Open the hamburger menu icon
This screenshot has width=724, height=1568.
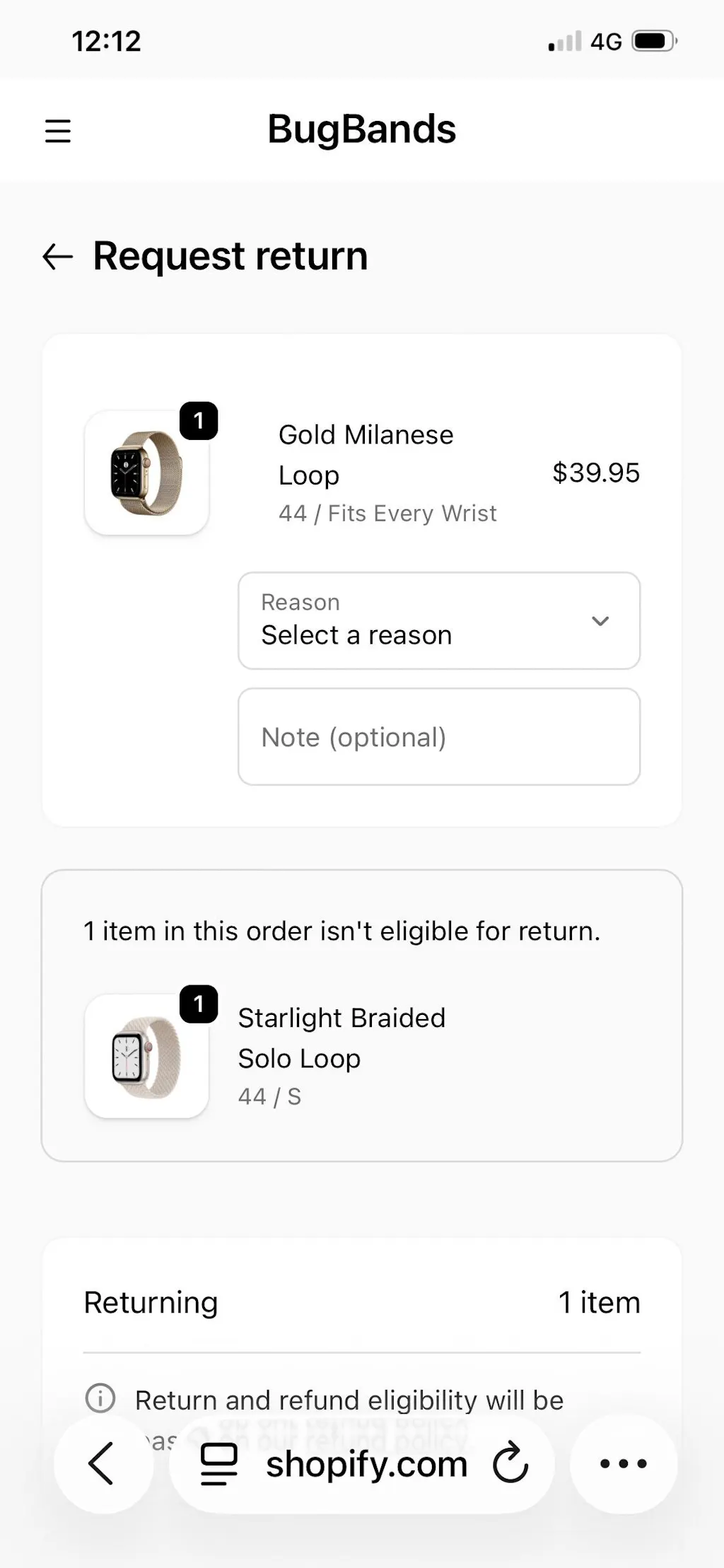coord(58,131)
